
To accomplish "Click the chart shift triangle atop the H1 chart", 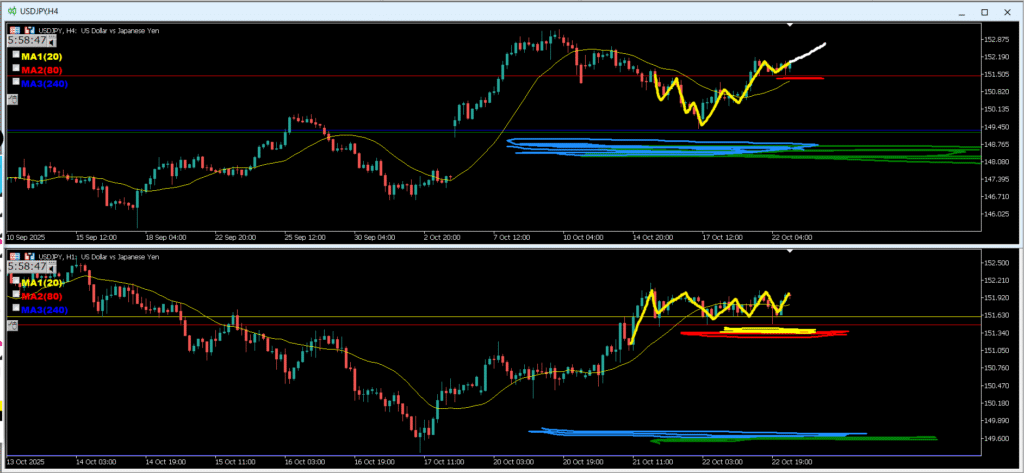I will (x=790, y=251).
